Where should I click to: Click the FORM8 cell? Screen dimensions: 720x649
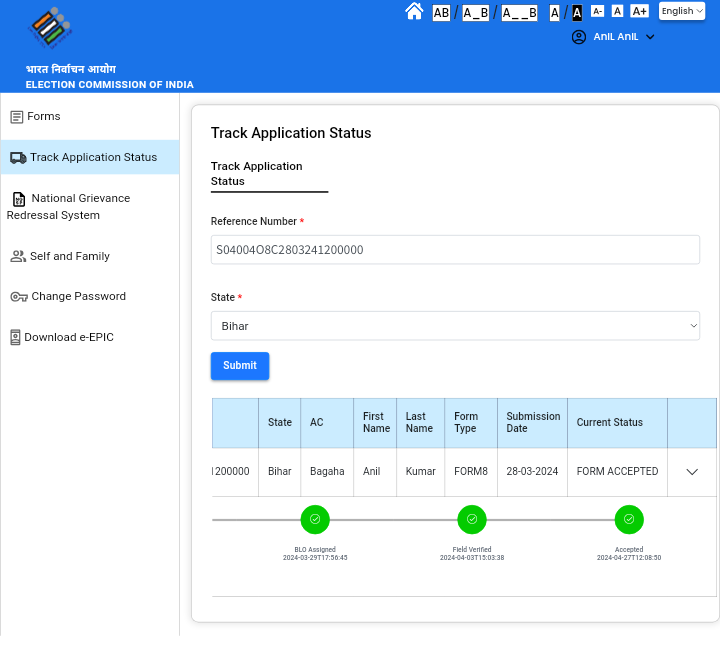click(471, 472)
